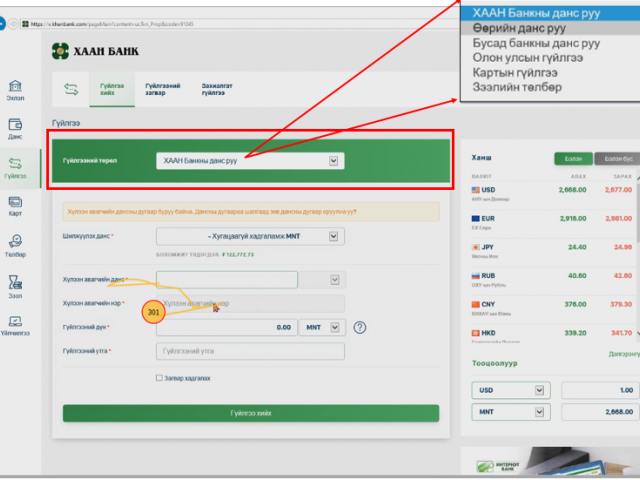Open the Эхлэл home sidebar icon
This screenshot has width=640, height=480.
[x=15, y=90]
